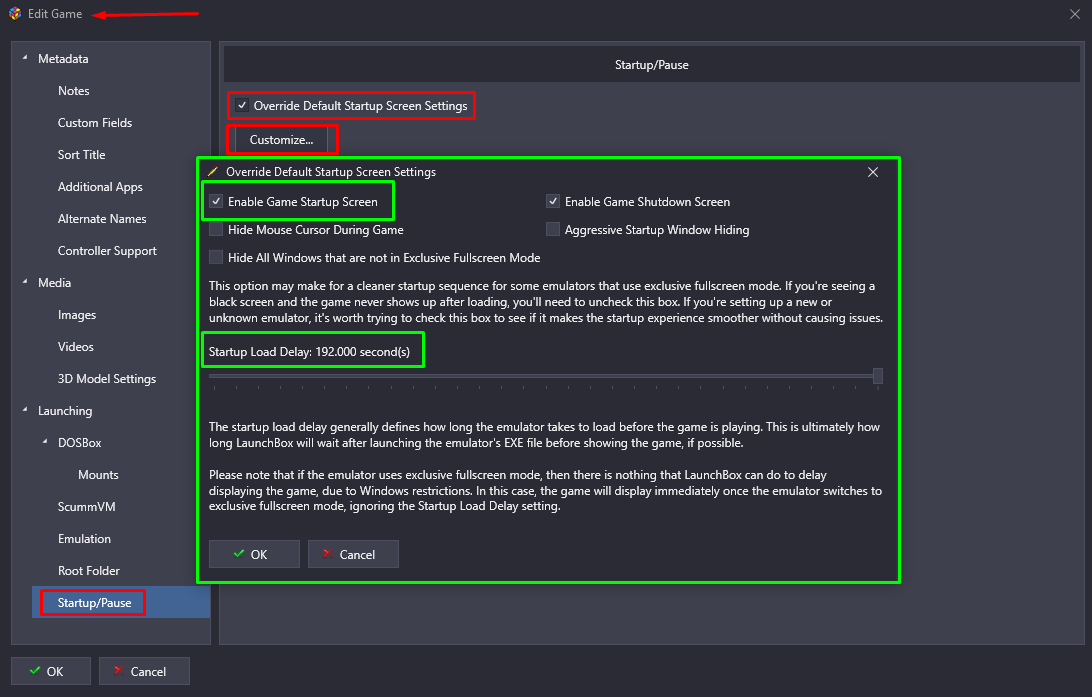This screenshot has width=1092, height=697.
Task: Open the Emulation page
Action: coord(84,539)
